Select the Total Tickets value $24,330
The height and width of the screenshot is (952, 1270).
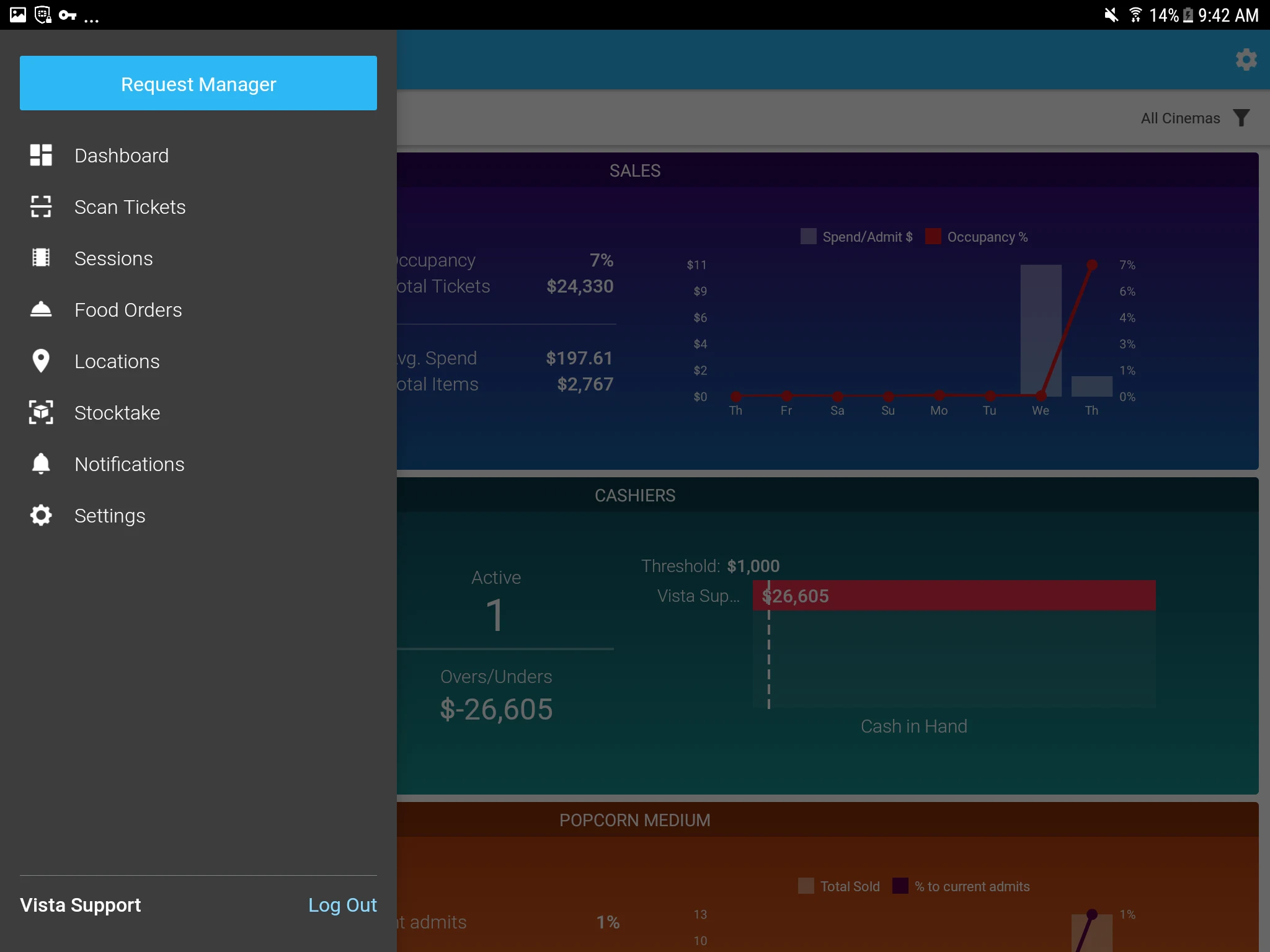tap(580, 286)
